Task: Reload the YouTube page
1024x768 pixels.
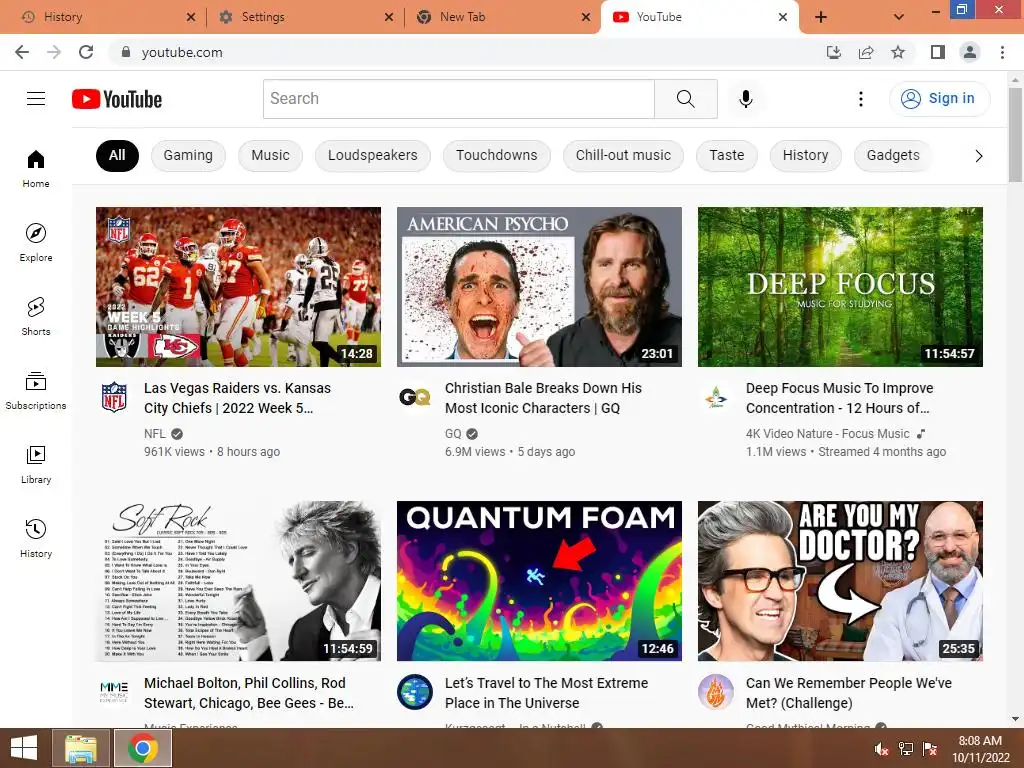Action: 86,52
